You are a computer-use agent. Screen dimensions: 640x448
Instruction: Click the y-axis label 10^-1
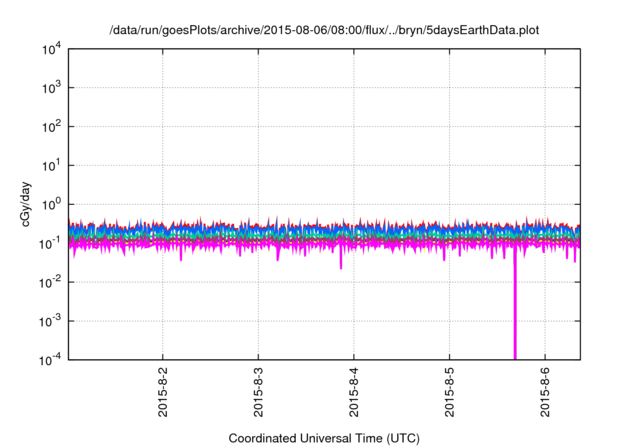(50, 244)
